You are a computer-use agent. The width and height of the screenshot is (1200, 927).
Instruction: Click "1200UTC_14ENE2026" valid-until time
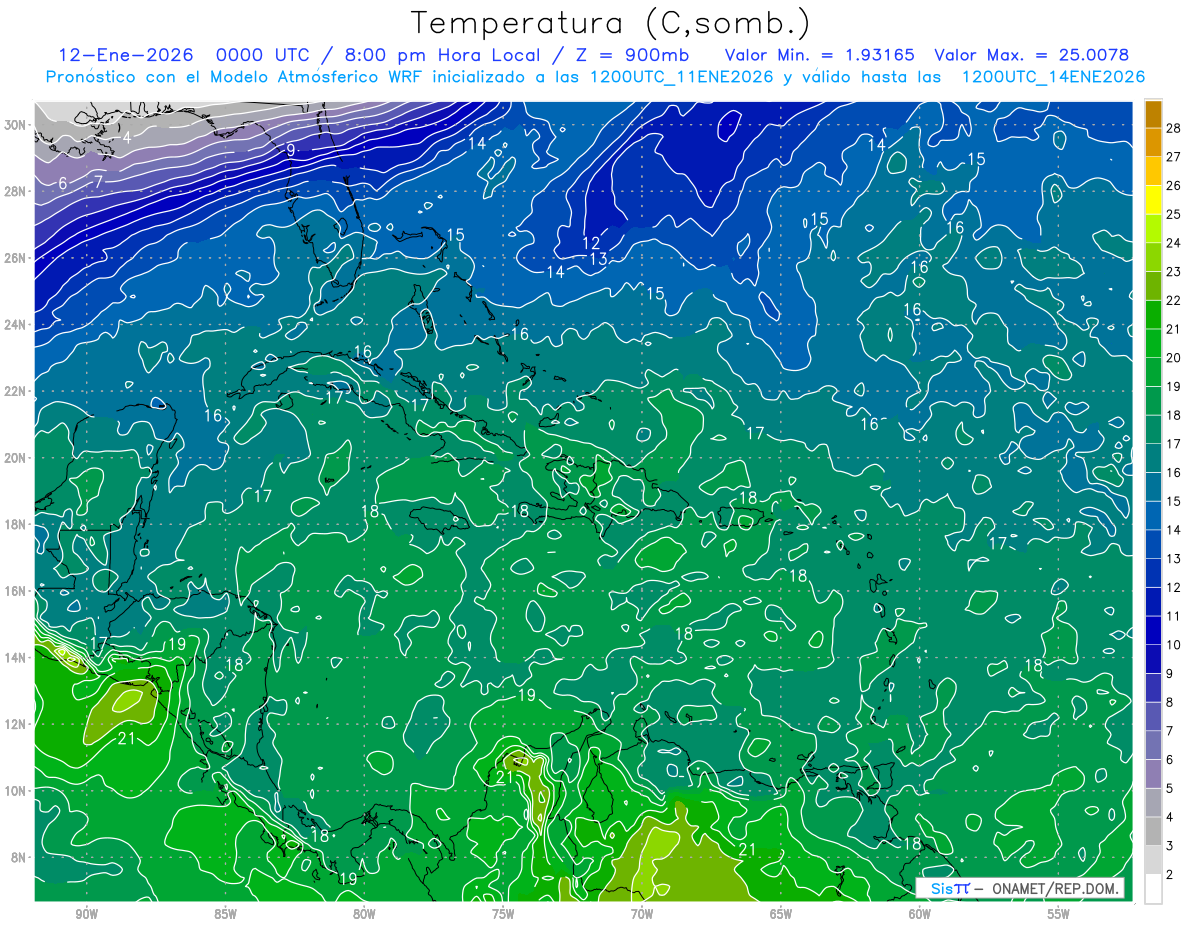(1053, 77)
